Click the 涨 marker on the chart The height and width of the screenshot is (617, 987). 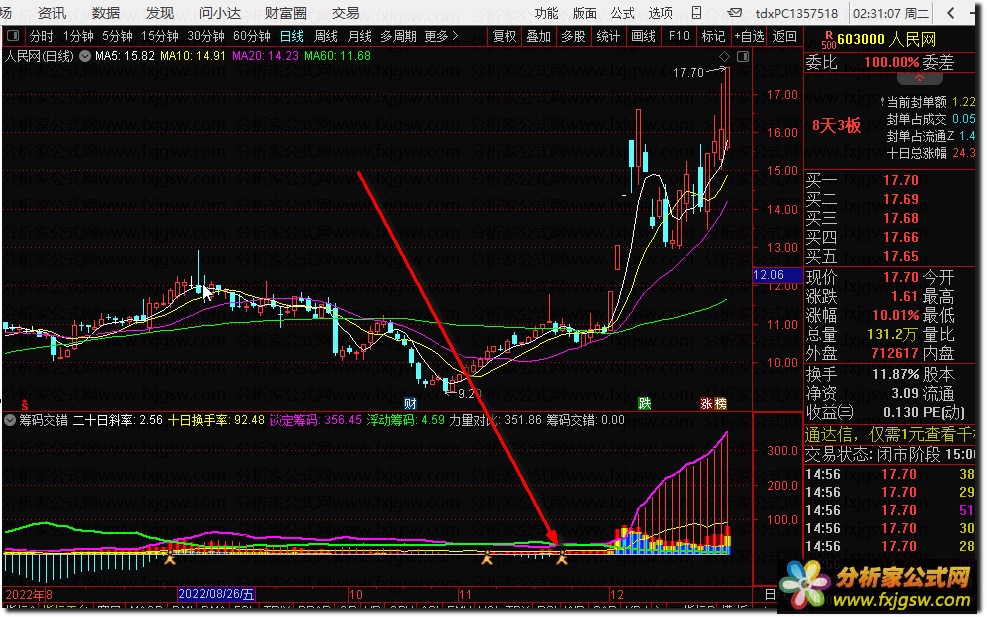click(707, 404)
